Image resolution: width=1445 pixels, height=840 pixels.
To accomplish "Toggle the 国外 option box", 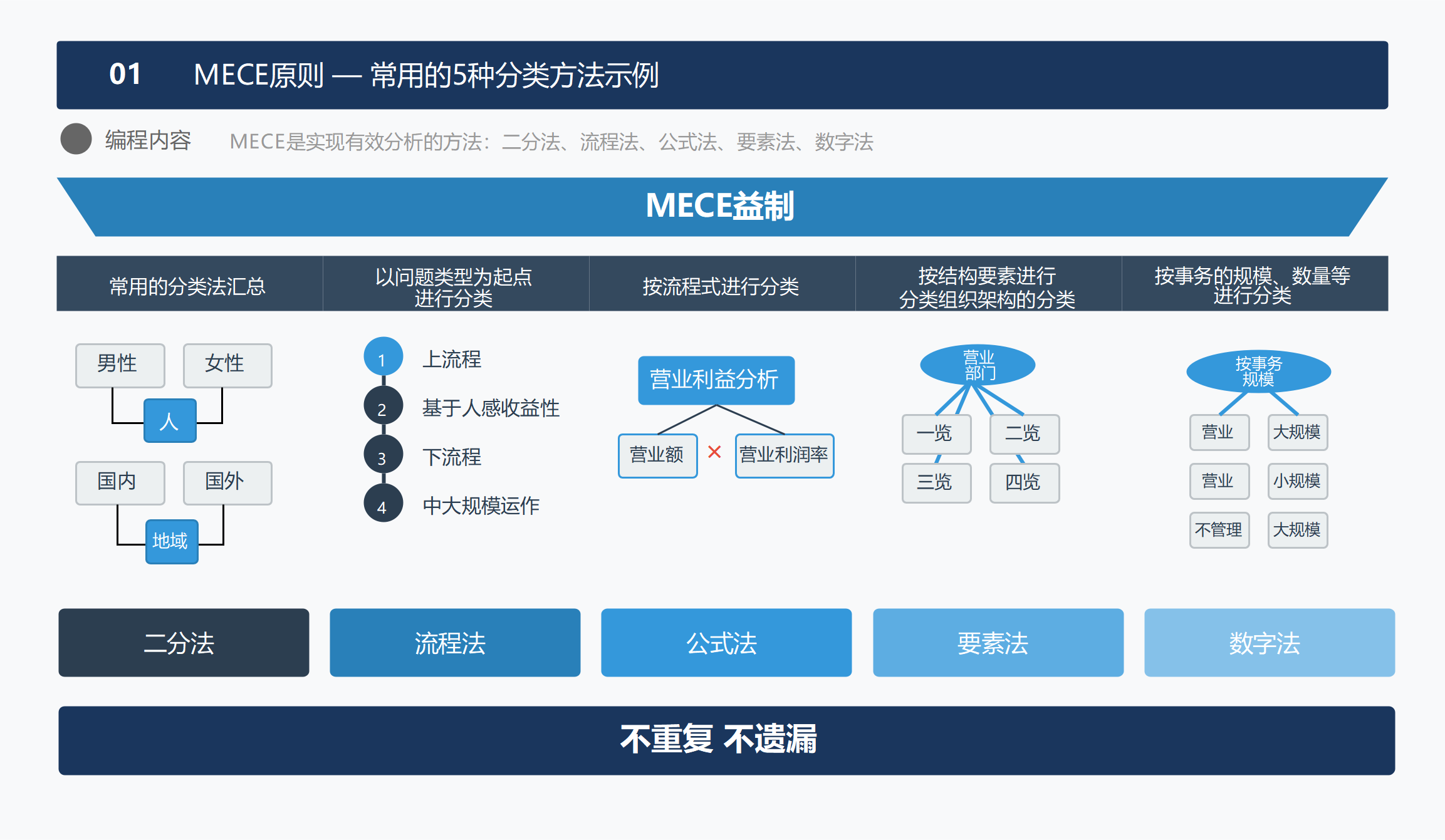I will pyautogui.click(x=227, y=482).
